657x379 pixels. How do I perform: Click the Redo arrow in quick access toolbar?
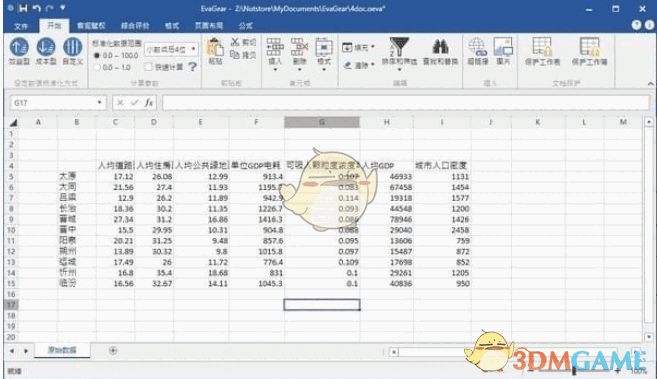pyautogui.click(x=50, y=8)
